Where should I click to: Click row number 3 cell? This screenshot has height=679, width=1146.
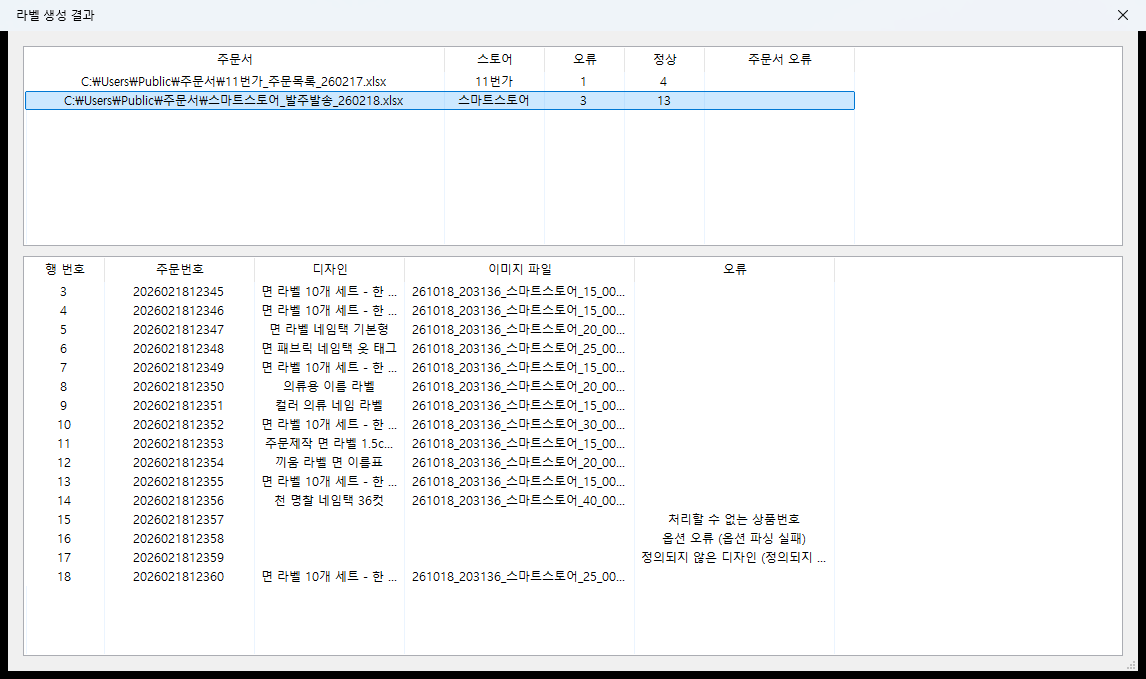(64, 292)
